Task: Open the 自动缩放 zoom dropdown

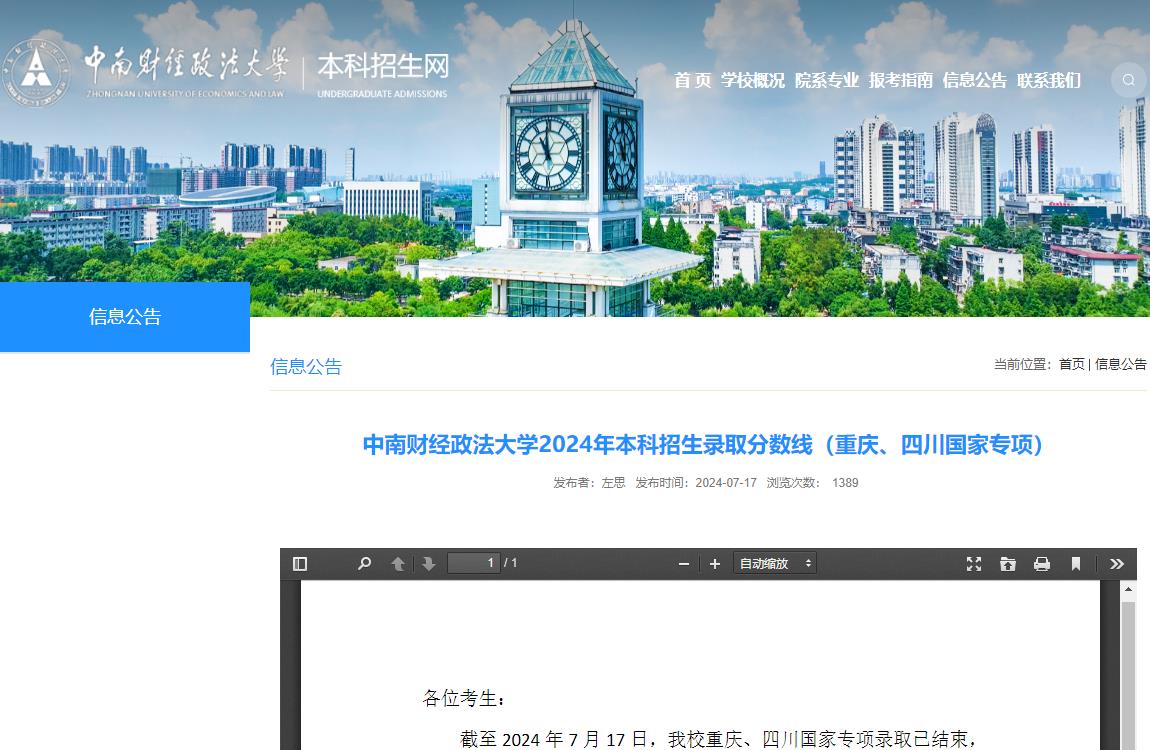Action: click(x=775, y=563)
